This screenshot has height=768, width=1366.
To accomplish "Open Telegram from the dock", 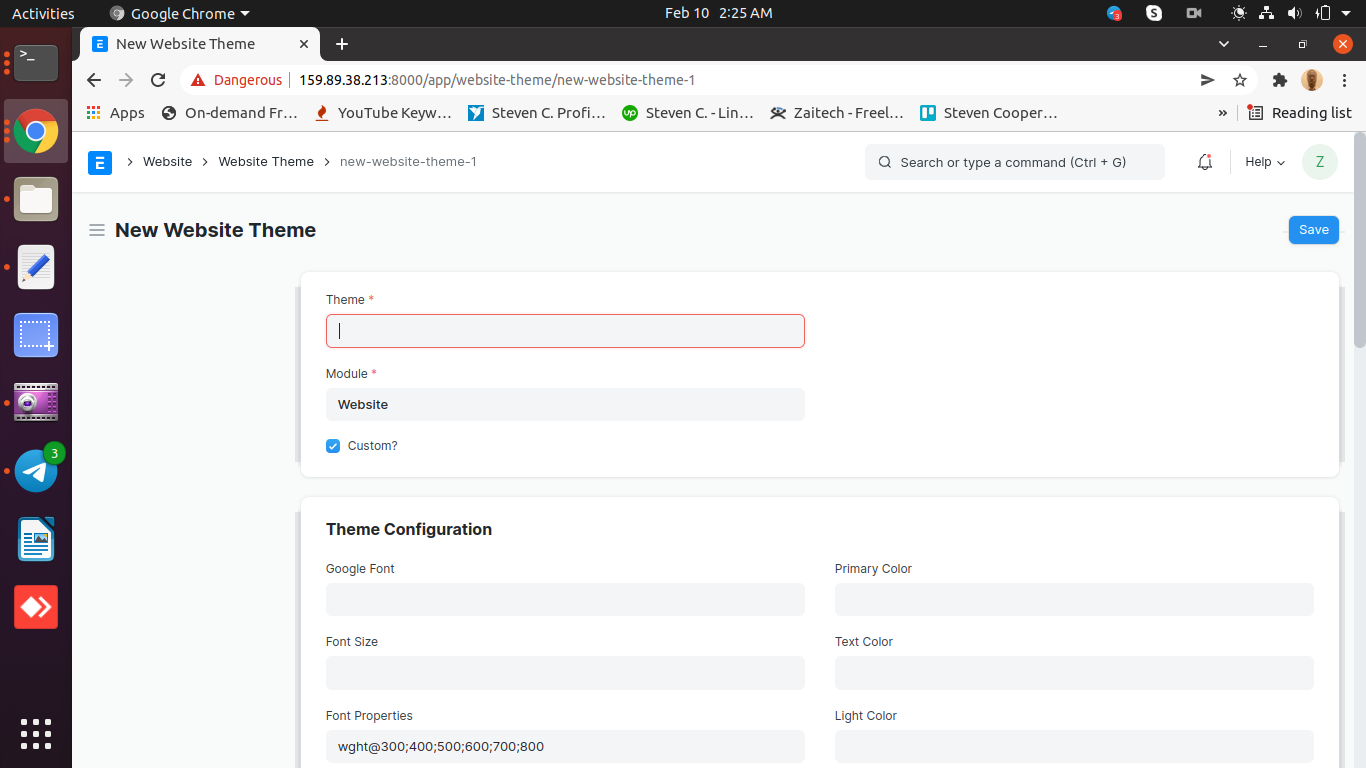I will click(x=35, y=470).
